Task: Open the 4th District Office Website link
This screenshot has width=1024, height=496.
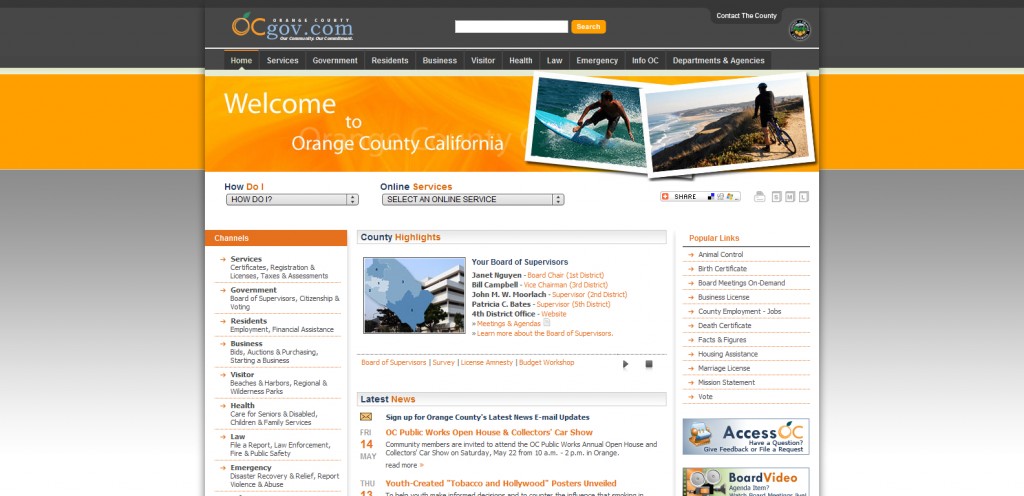Action: click(554, 314)
